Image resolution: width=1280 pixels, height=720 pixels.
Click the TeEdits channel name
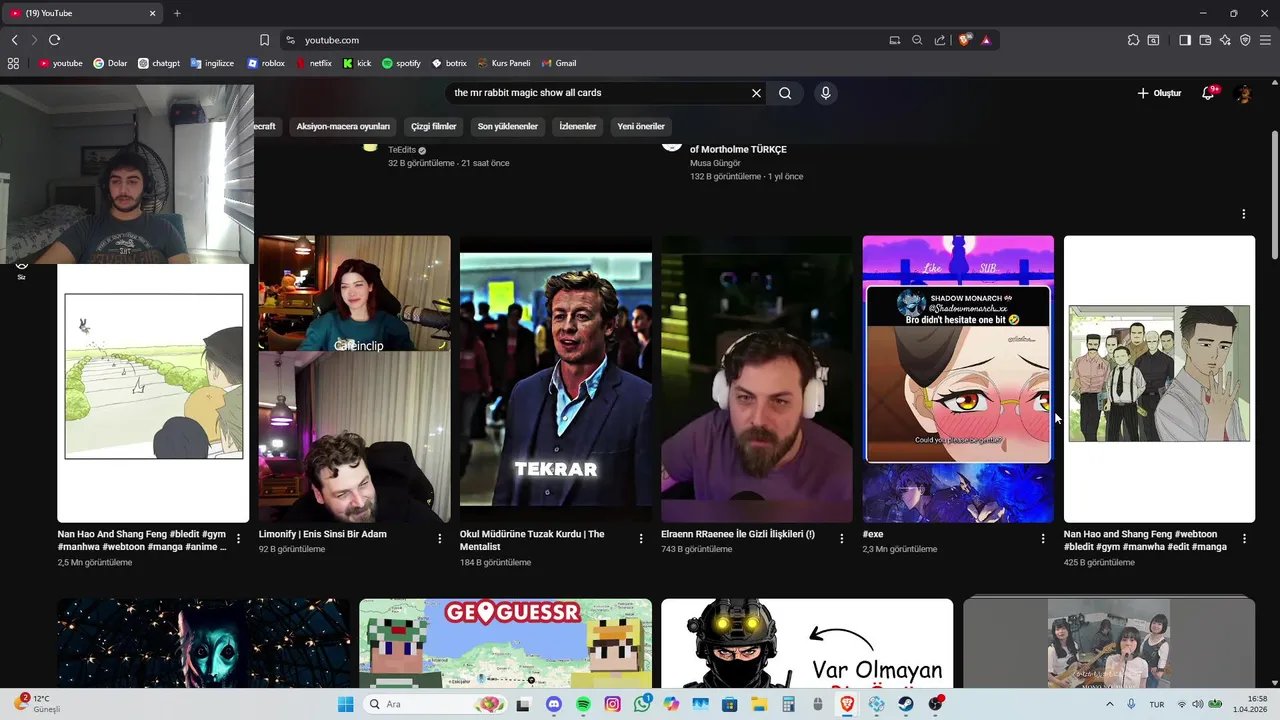tap(402, 150)
